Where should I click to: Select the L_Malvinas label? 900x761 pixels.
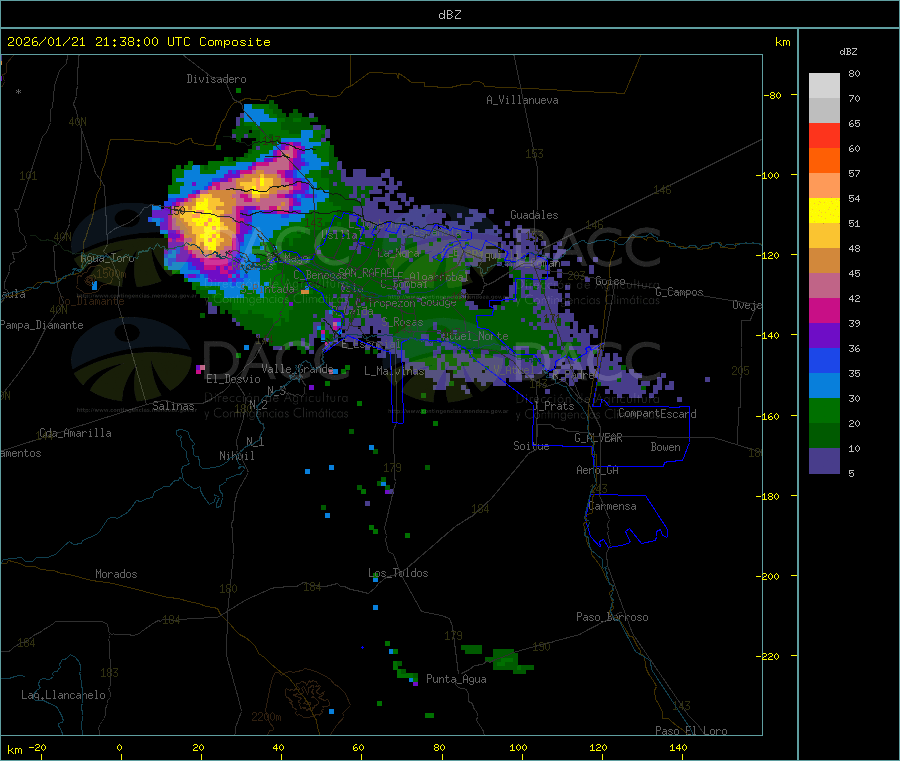tap(394, 371)
